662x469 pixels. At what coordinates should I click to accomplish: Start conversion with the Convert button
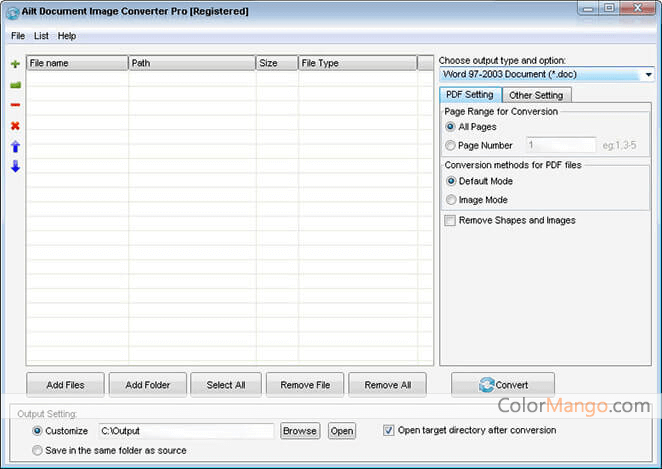[503, 385]
